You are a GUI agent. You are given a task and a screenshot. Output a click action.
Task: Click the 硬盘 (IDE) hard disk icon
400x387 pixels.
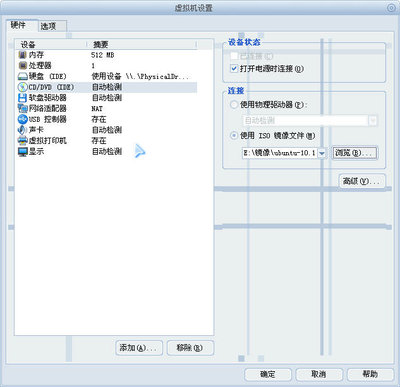[x=23, y=77]
